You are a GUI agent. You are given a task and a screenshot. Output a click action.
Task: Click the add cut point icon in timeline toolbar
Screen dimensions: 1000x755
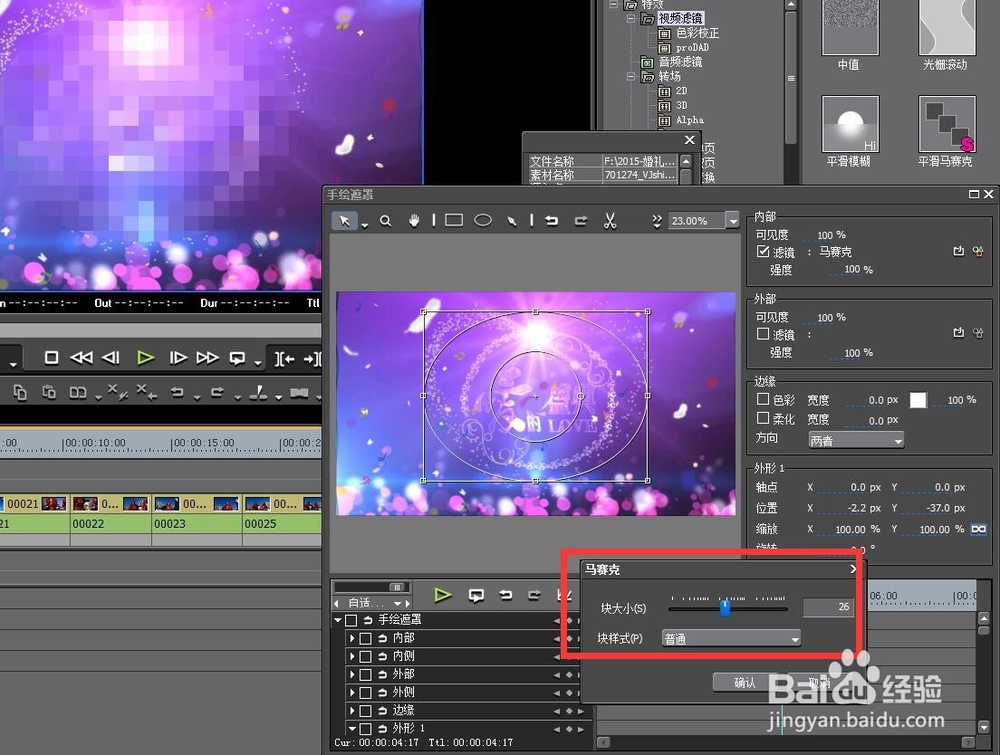tap(258, 392)
